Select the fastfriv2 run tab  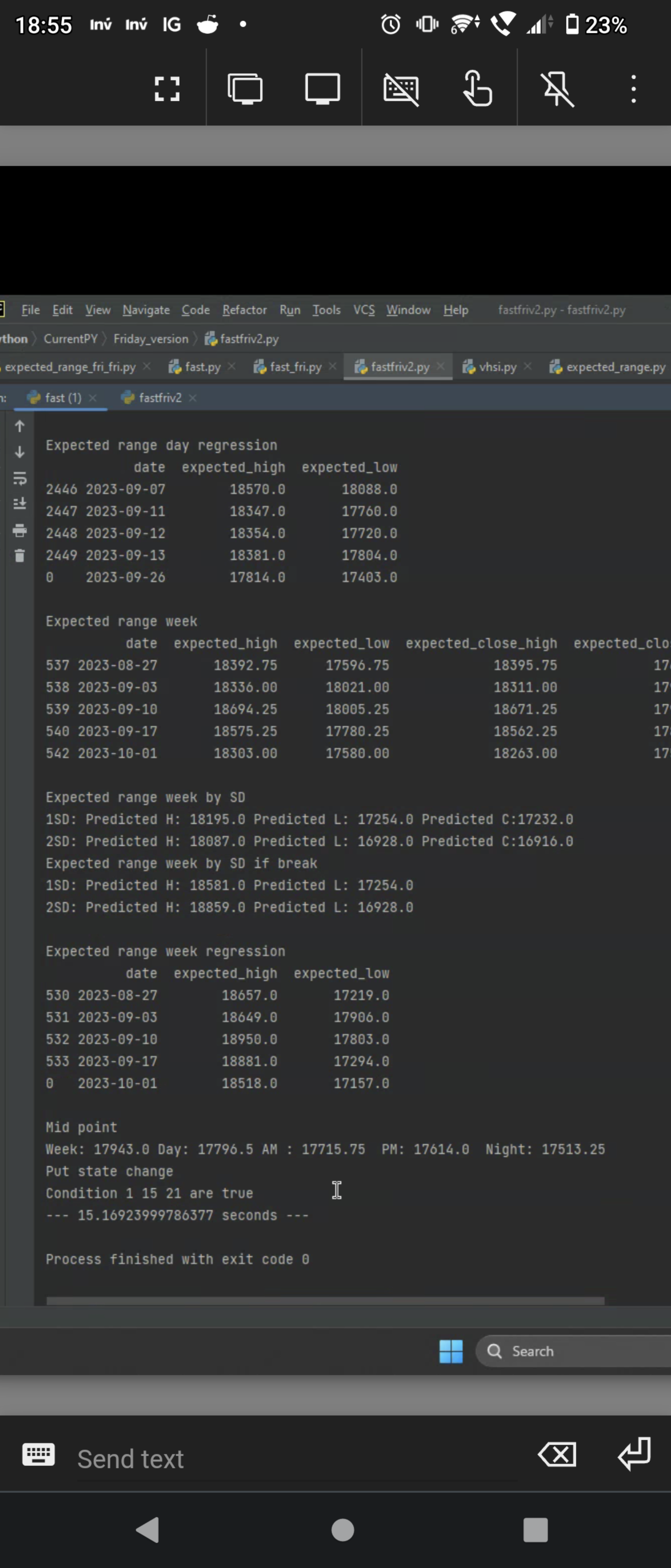click(x=160, y=398)
